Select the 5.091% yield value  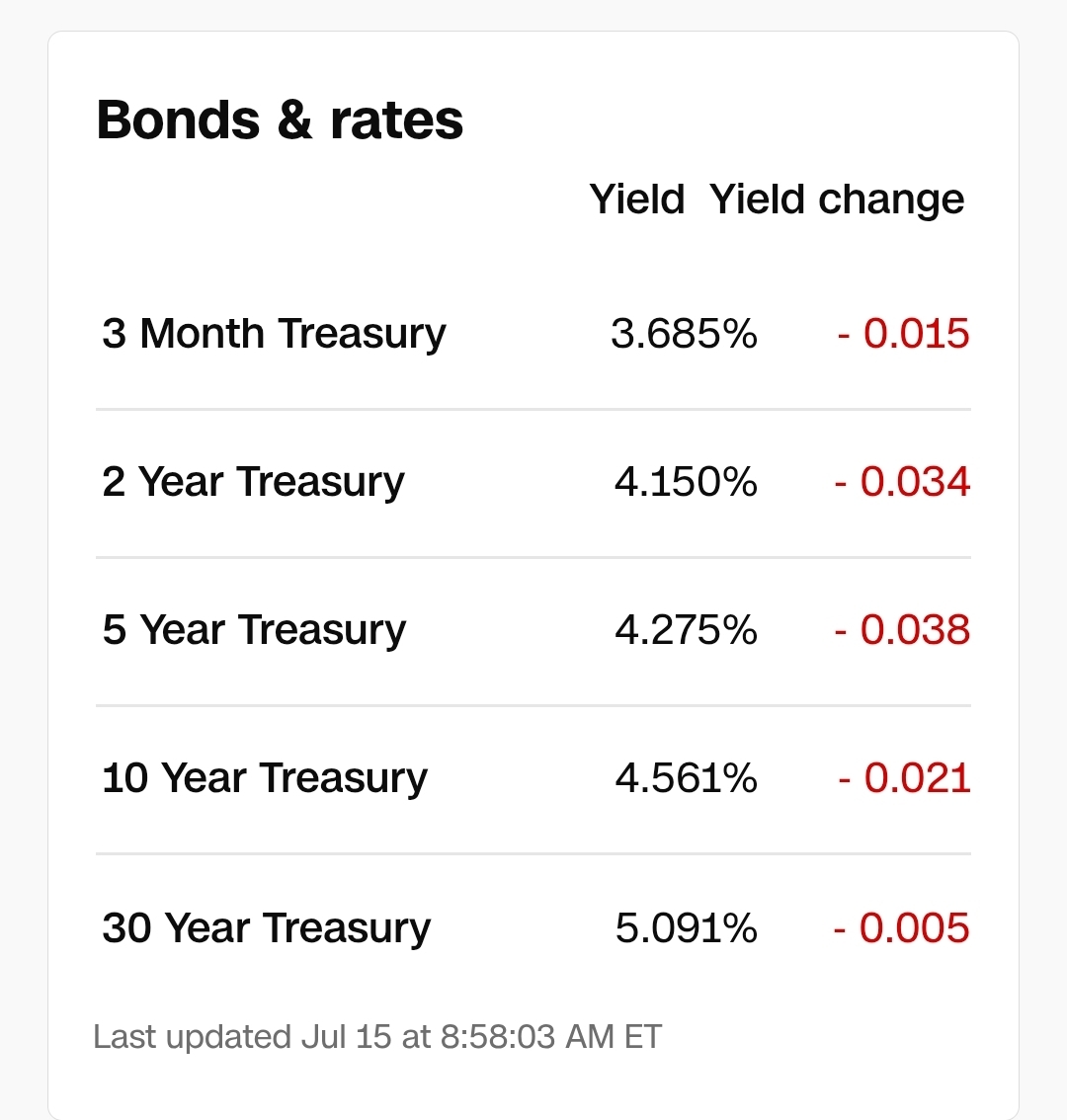click(686, 927)
